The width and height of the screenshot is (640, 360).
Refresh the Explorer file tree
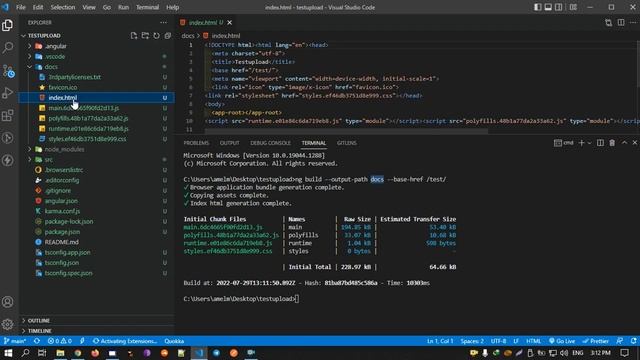(x=156, y=36)
